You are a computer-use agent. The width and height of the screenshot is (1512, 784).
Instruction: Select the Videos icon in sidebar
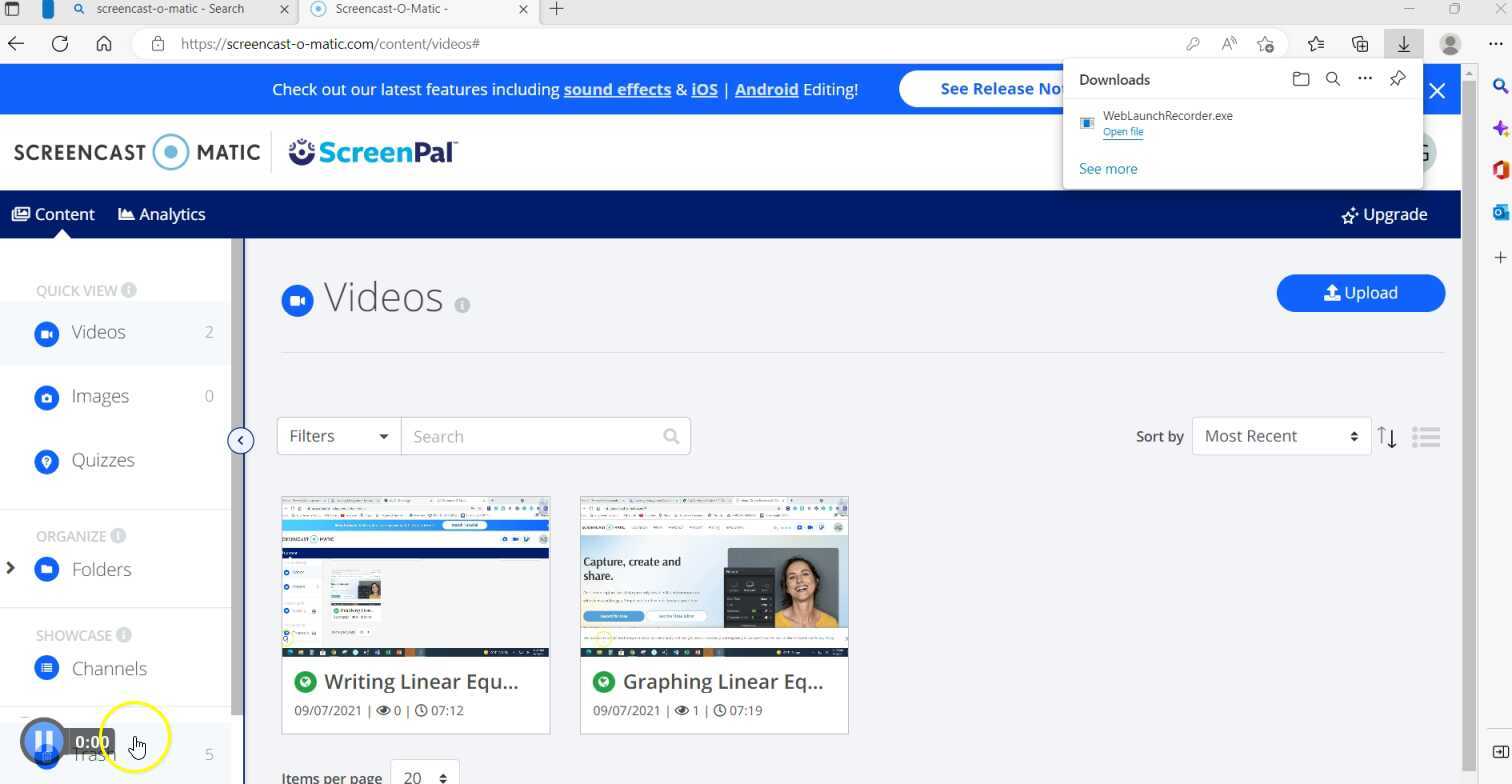click(x=47, y=333)
